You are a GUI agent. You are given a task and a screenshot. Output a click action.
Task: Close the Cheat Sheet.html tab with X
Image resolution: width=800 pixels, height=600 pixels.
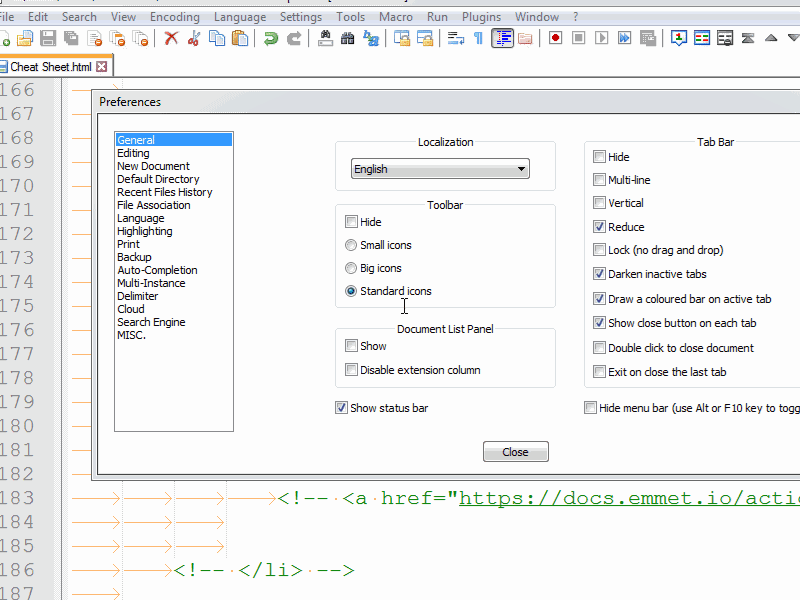(102, 67)
